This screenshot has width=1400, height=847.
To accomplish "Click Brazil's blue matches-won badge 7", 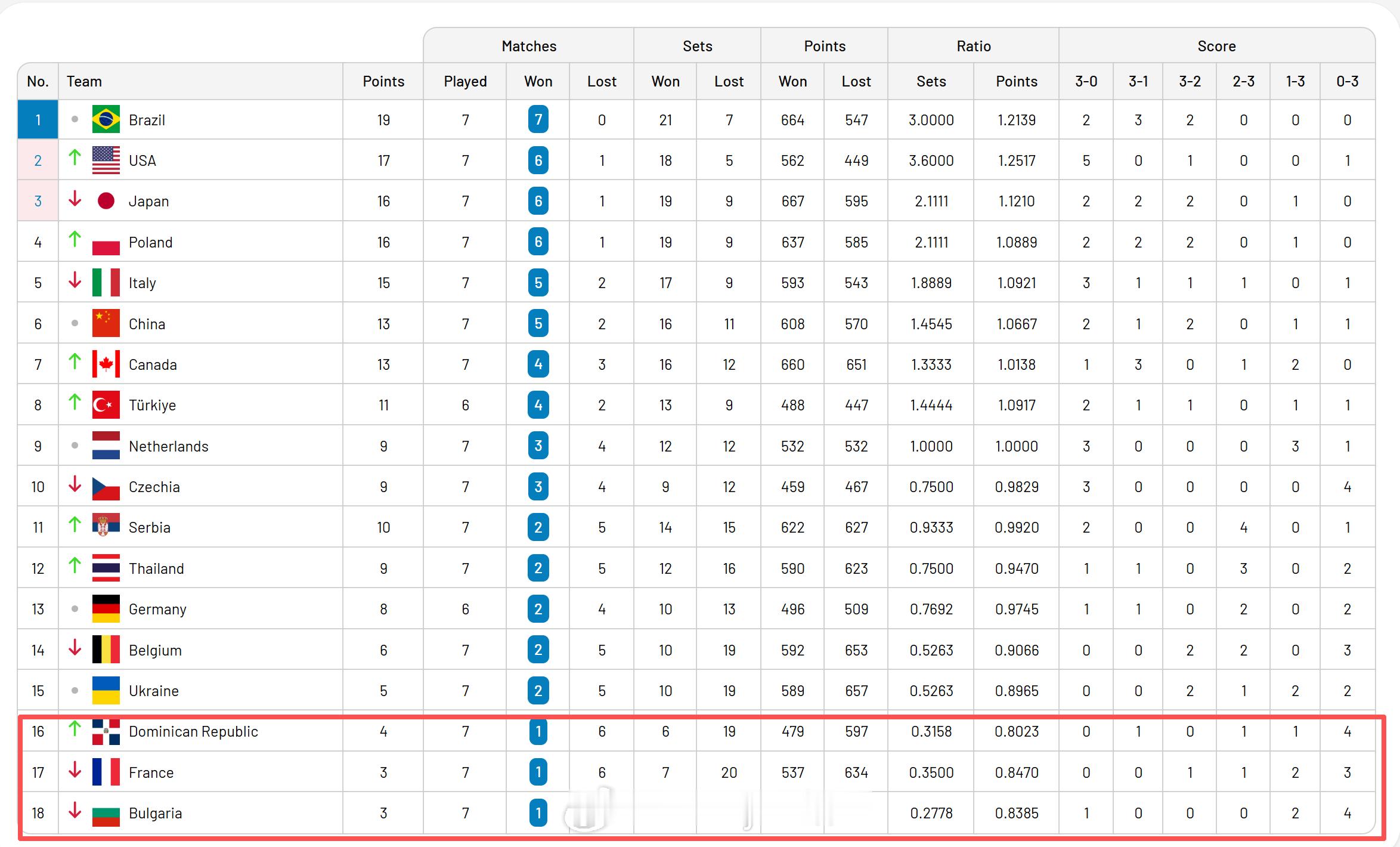I will pos(538,119).
